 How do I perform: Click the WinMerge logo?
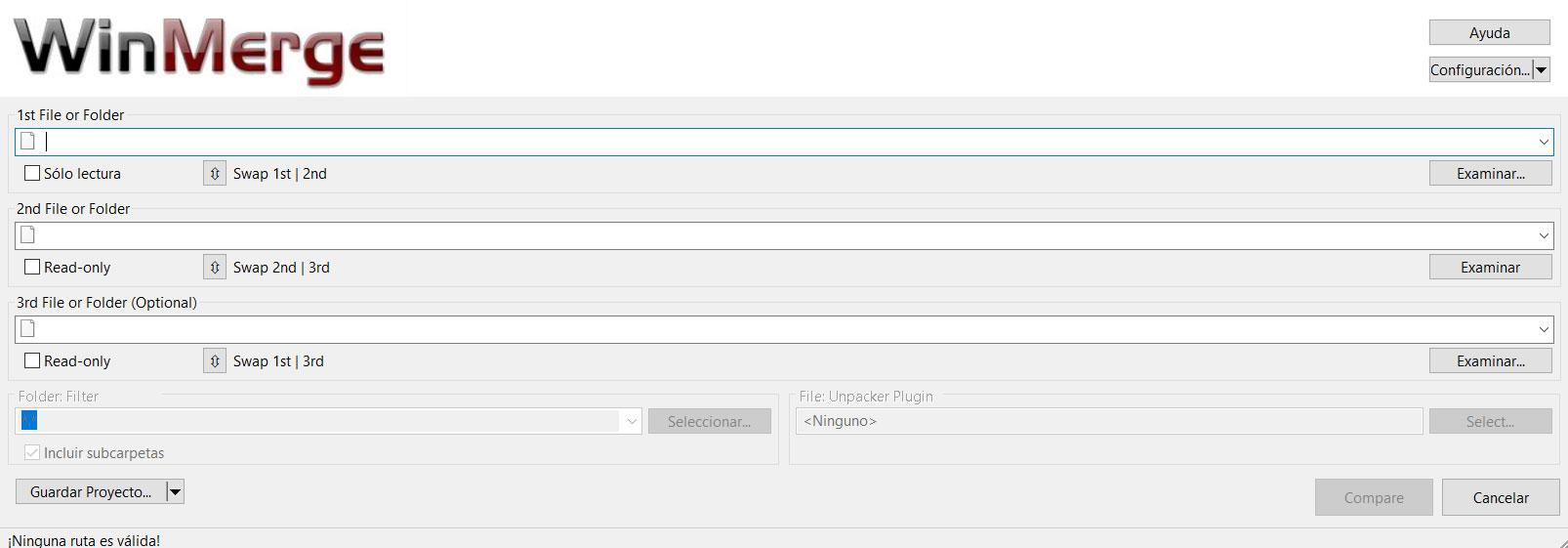199,49
